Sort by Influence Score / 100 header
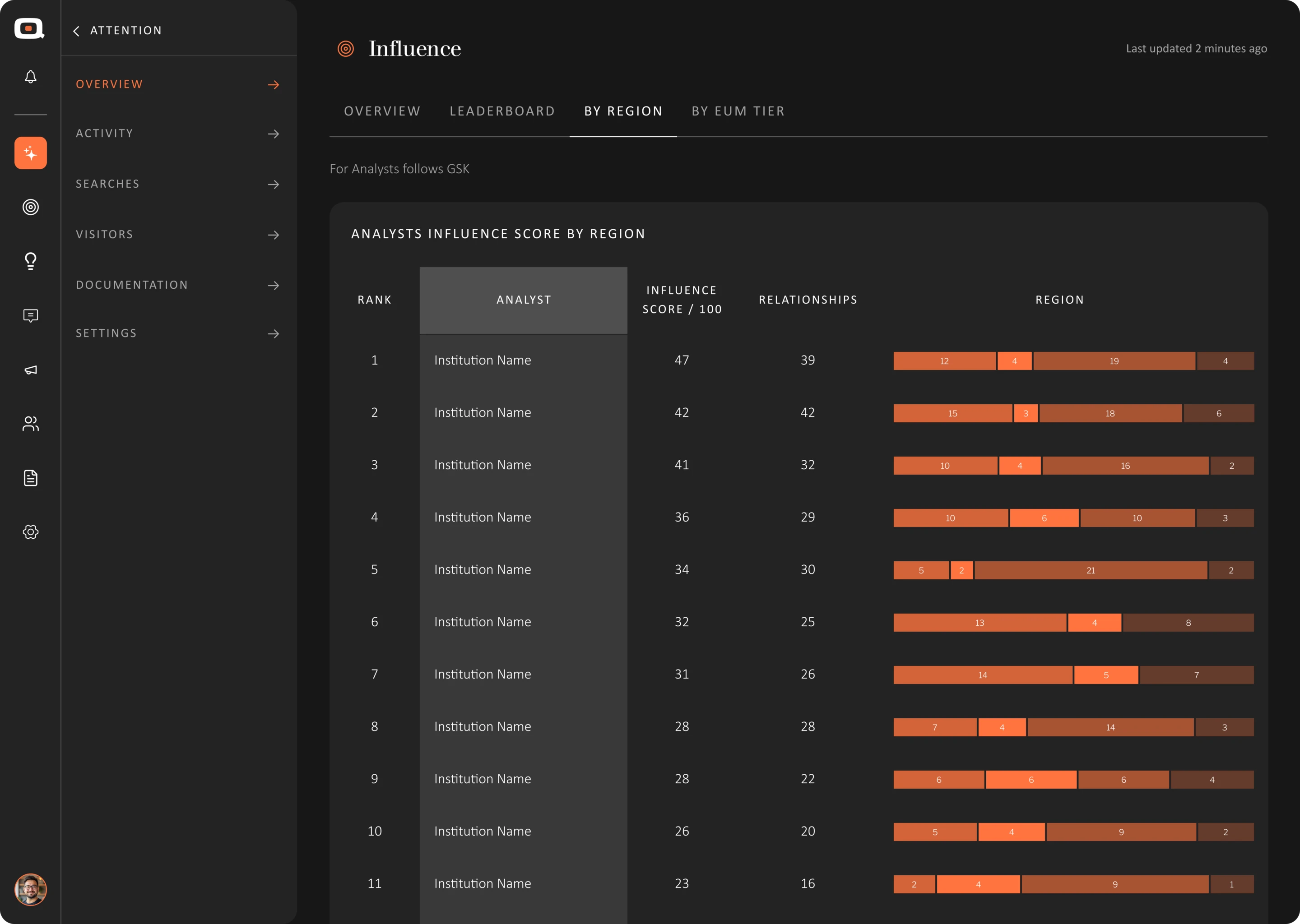 coord(682,300)
